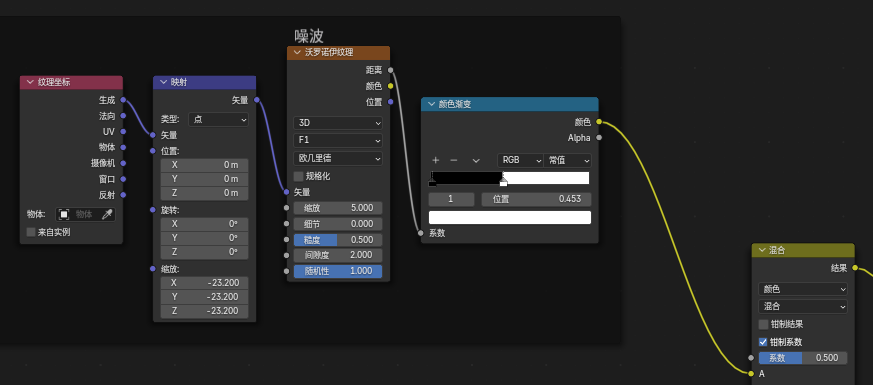The width and height of the screenshot is (873, 385).
Task: Click the 结果 output socket on 混合 node
Action: (856, 268)
